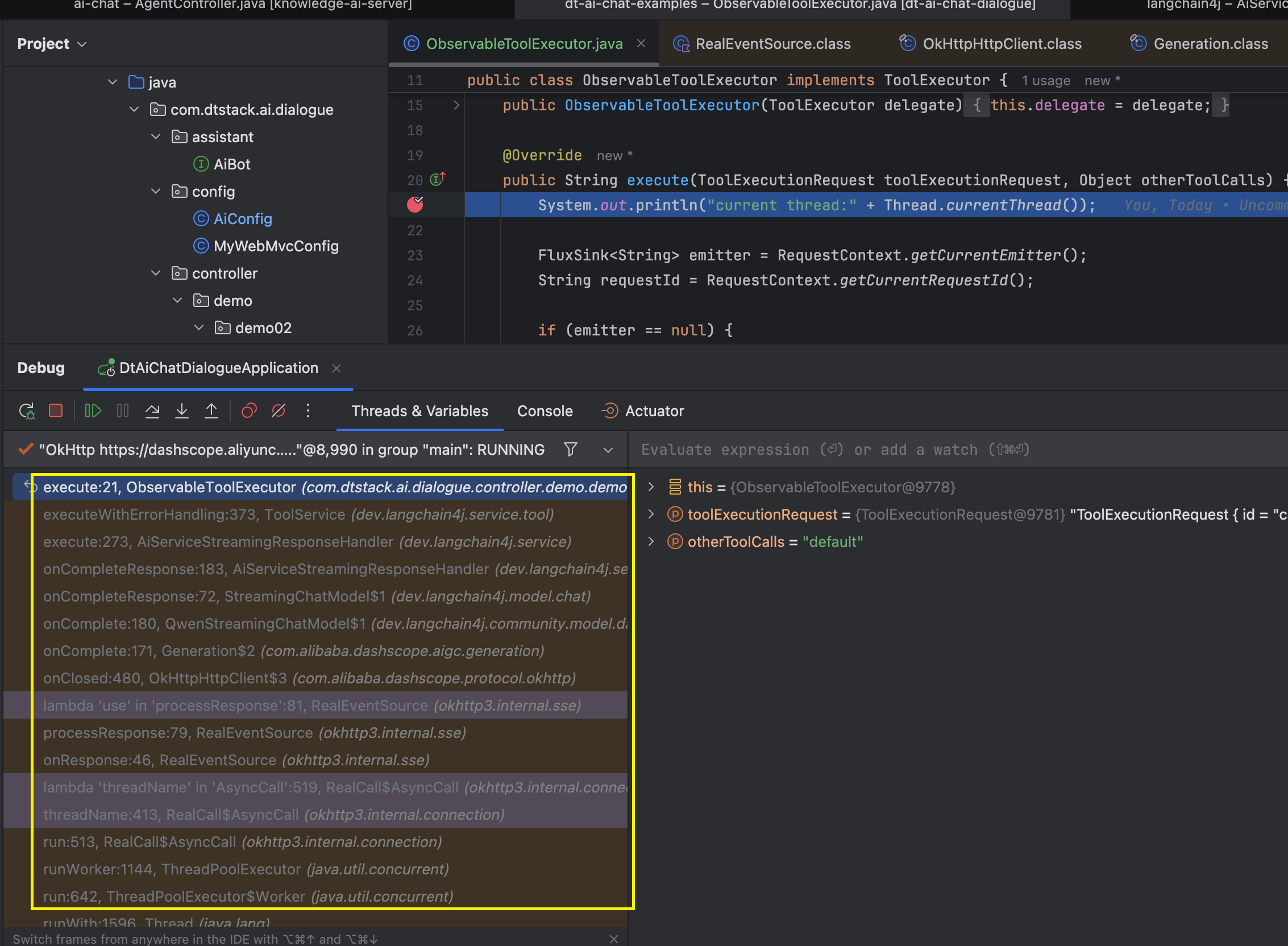Select MyWebMvcConfig in project tree
This screenshot has width=1288, height=946.
(266, 246)
